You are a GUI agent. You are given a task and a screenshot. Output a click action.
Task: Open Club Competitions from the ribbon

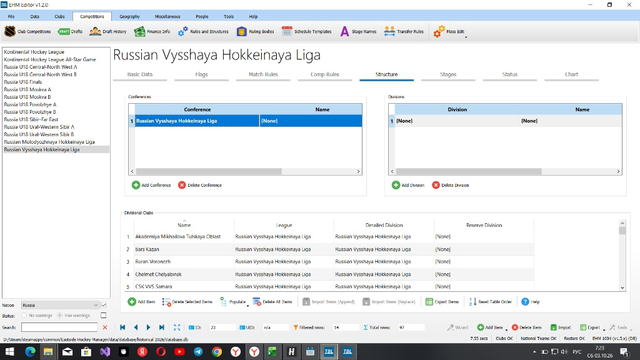pyautogui.click(x=28, y=31)
